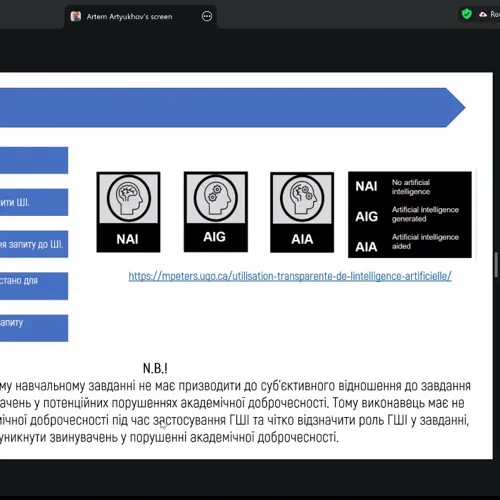Click the blue box containing 'стано для'
Image resolution: width=500 pixels, height=500 pixels.
coord(34,286)
